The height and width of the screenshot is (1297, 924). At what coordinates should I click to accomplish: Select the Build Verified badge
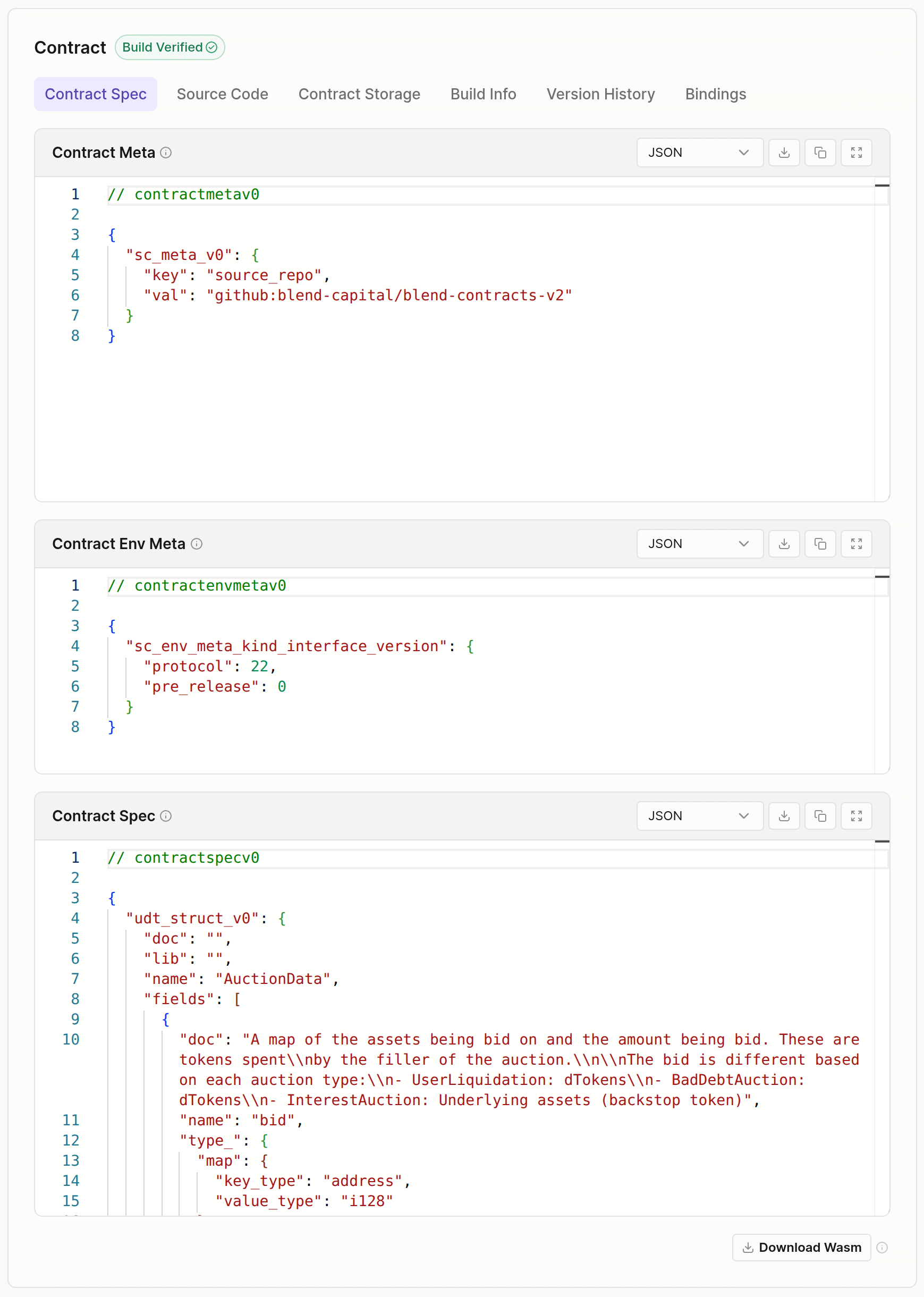169,47
